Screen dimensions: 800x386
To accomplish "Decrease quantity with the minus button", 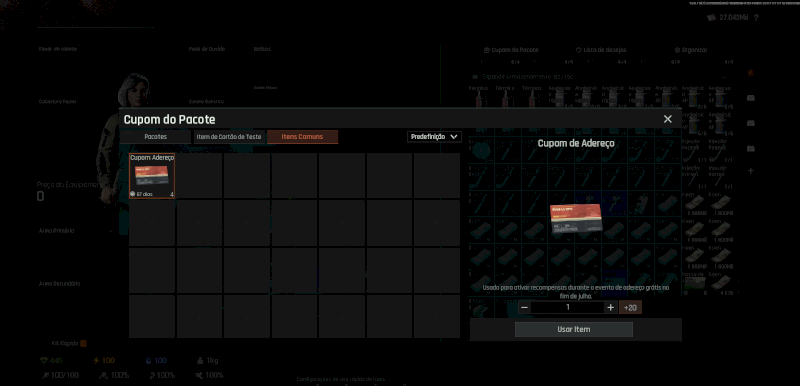I will [524, 307].
